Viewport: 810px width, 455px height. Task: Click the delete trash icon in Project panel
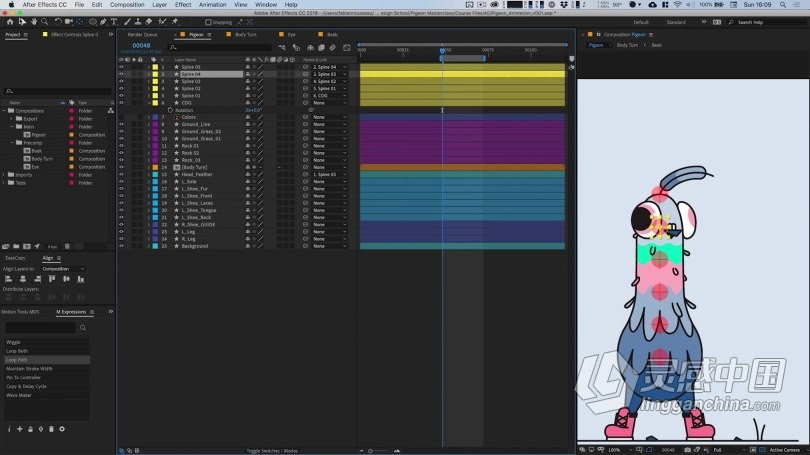[67, 246]
